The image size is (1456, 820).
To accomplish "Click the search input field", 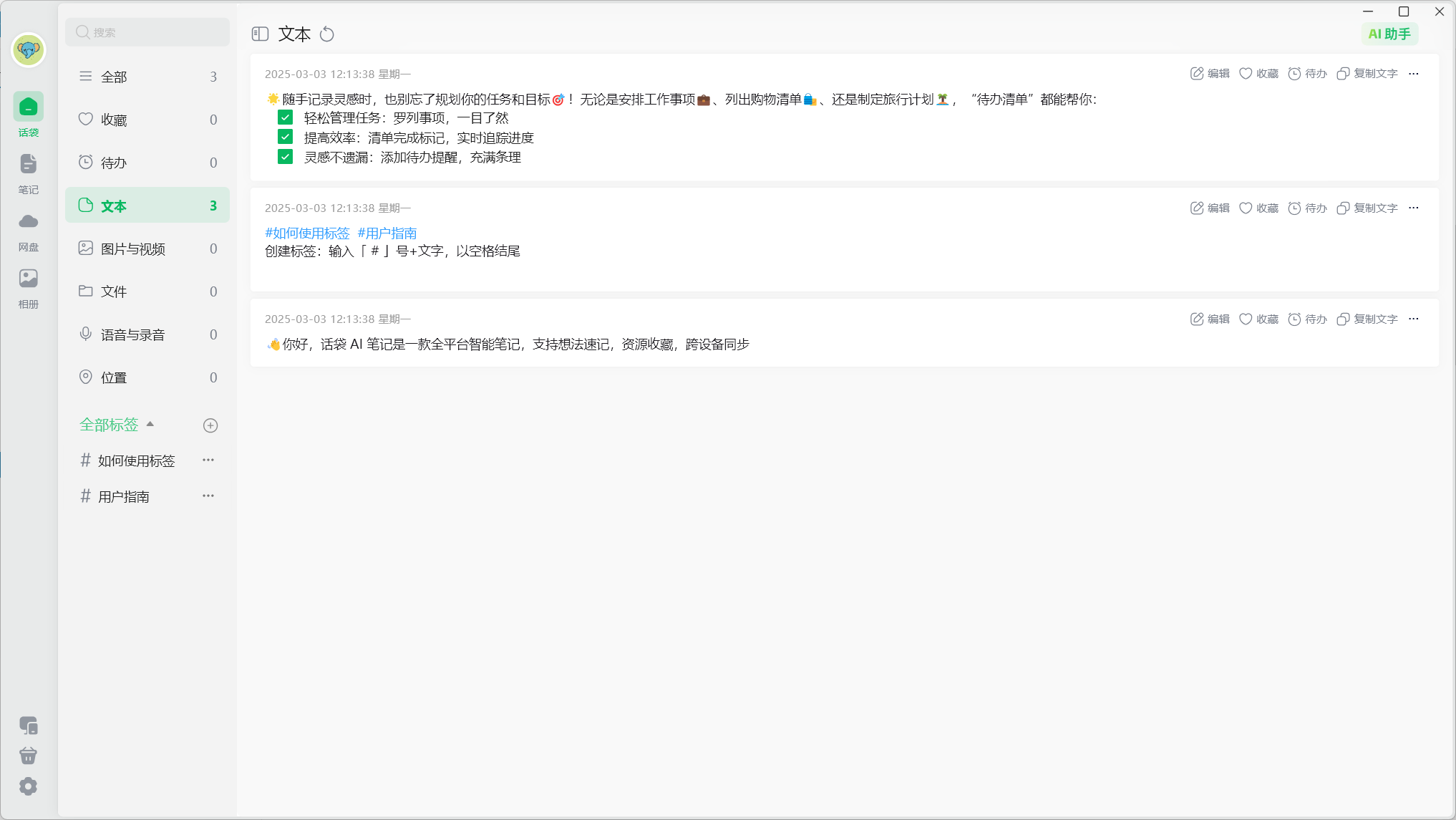I will click(x=147, y=32).
